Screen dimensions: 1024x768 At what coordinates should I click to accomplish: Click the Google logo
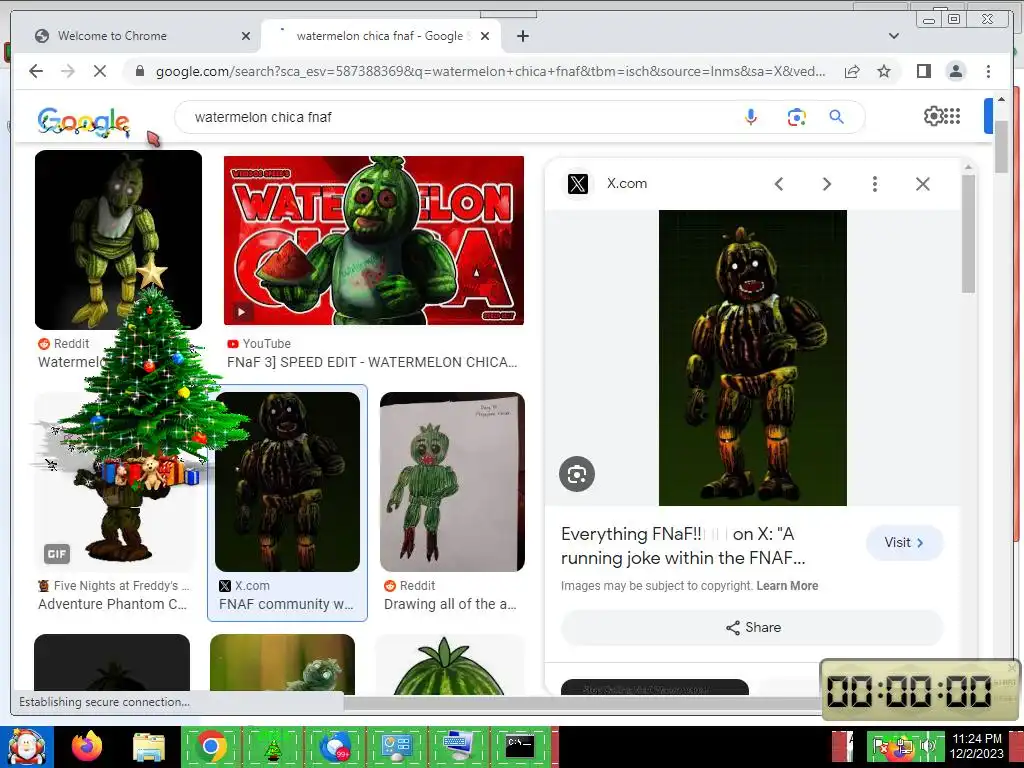click(83, 121)
